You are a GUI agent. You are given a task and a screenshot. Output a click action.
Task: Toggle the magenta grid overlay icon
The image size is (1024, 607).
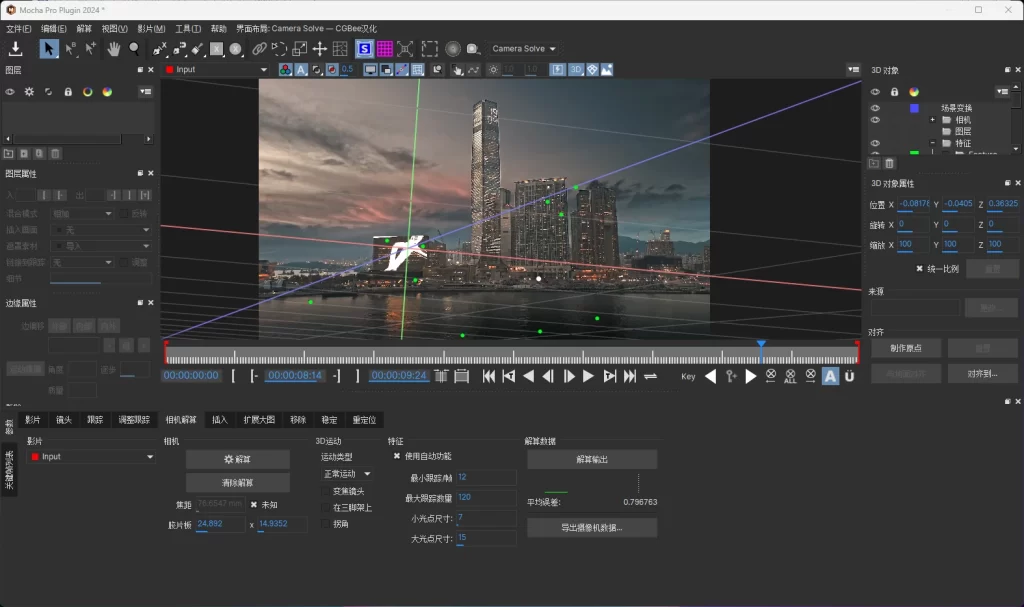click(385, 48)
